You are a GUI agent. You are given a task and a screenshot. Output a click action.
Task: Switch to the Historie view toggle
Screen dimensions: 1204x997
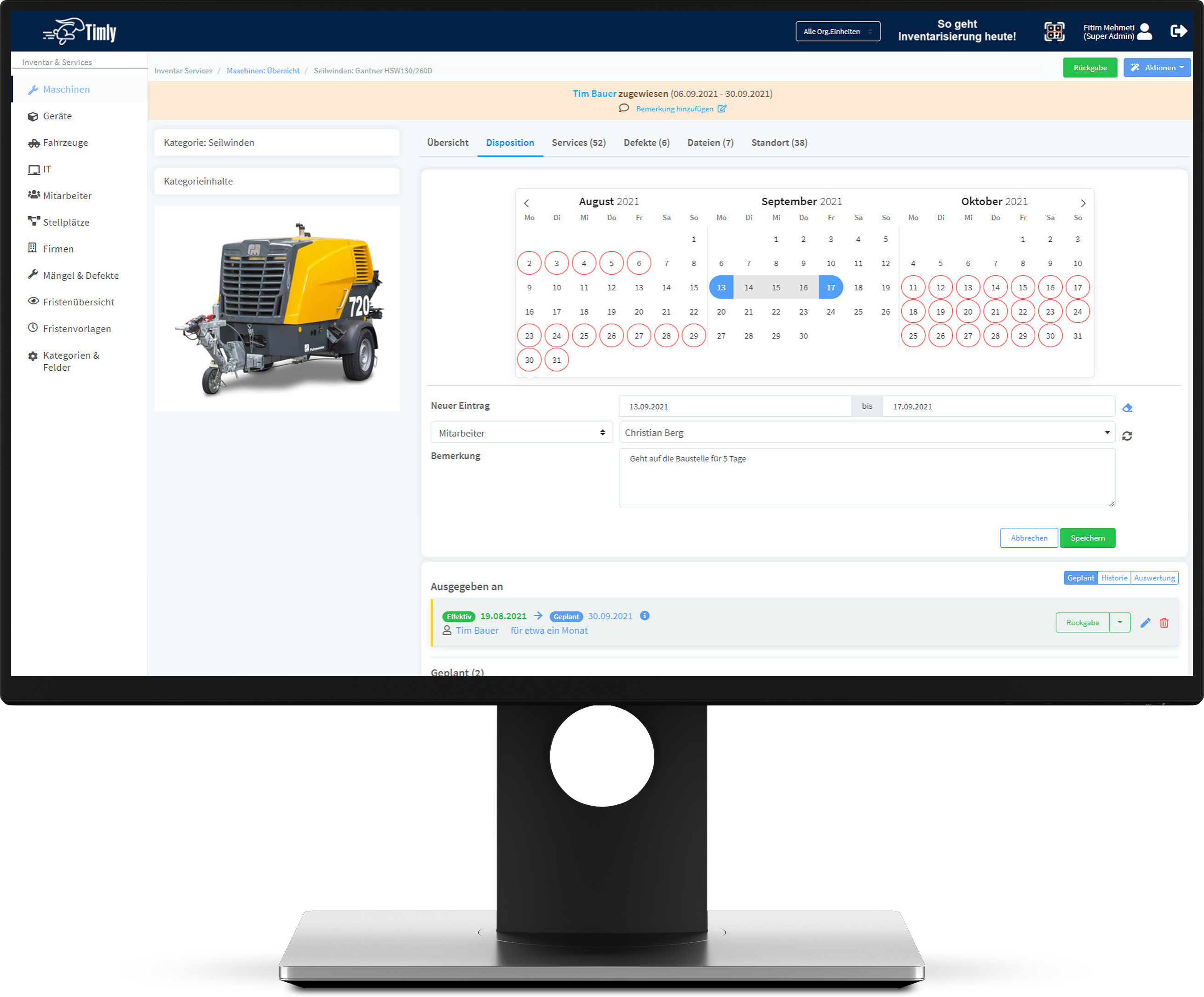click(x=1114, y=578)
